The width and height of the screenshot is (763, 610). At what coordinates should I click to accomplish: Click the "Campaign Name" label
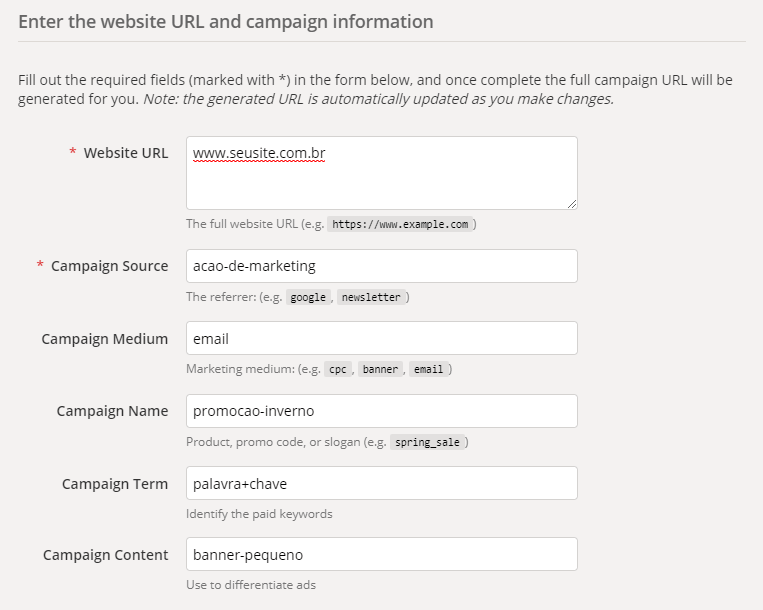(x=112, y=411)
